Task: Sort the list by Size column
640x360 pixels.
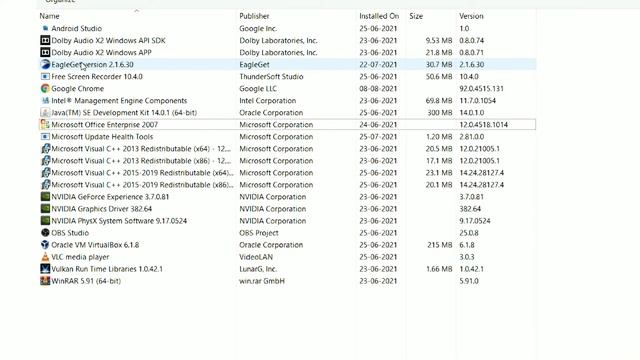Action: (x=416, y=16)
